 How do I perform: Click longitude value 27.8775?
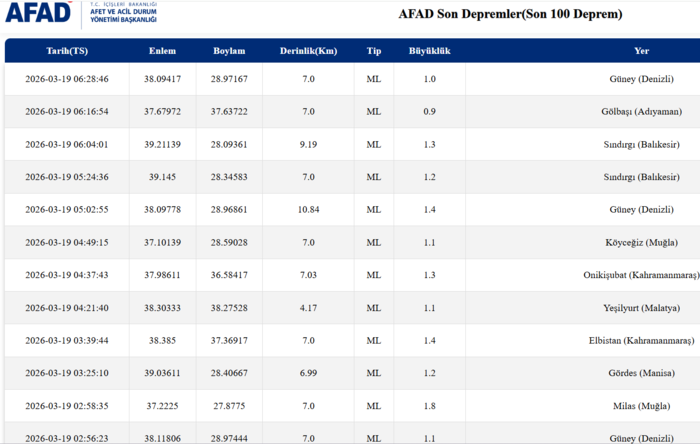[229, 407]
